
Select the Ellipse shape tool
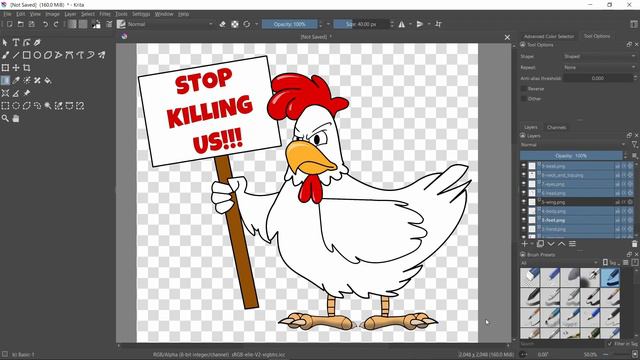tap(37, 55)
